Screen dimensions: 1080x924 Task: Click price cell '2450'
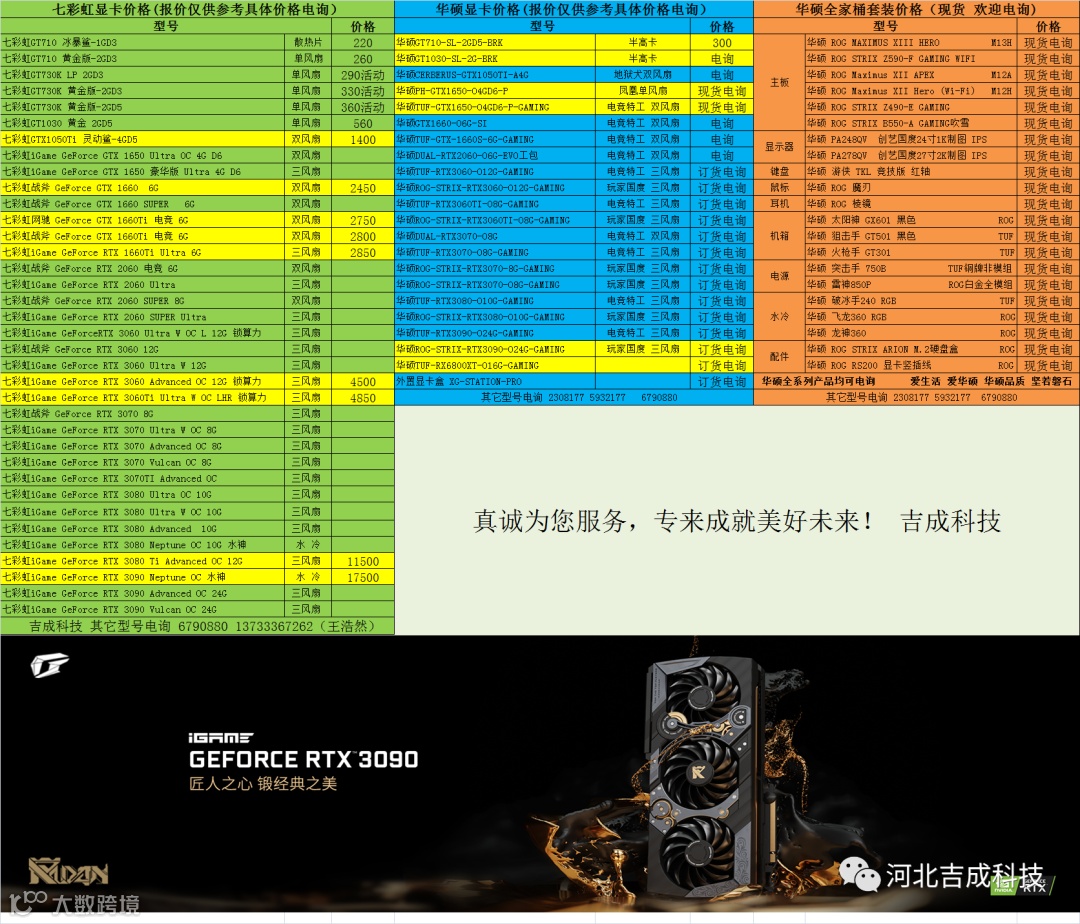coord(363,188)
